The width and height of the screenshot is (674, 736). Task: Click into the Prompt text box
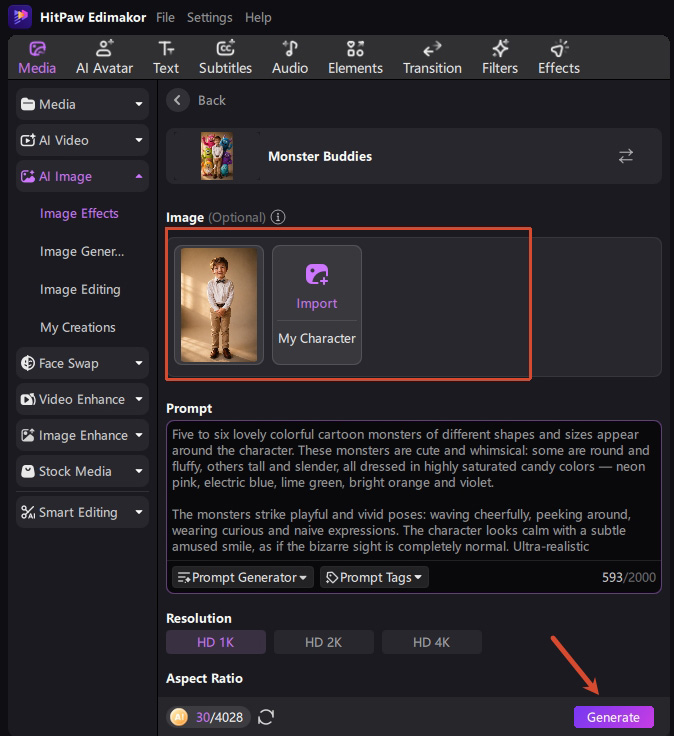point(414,491)
